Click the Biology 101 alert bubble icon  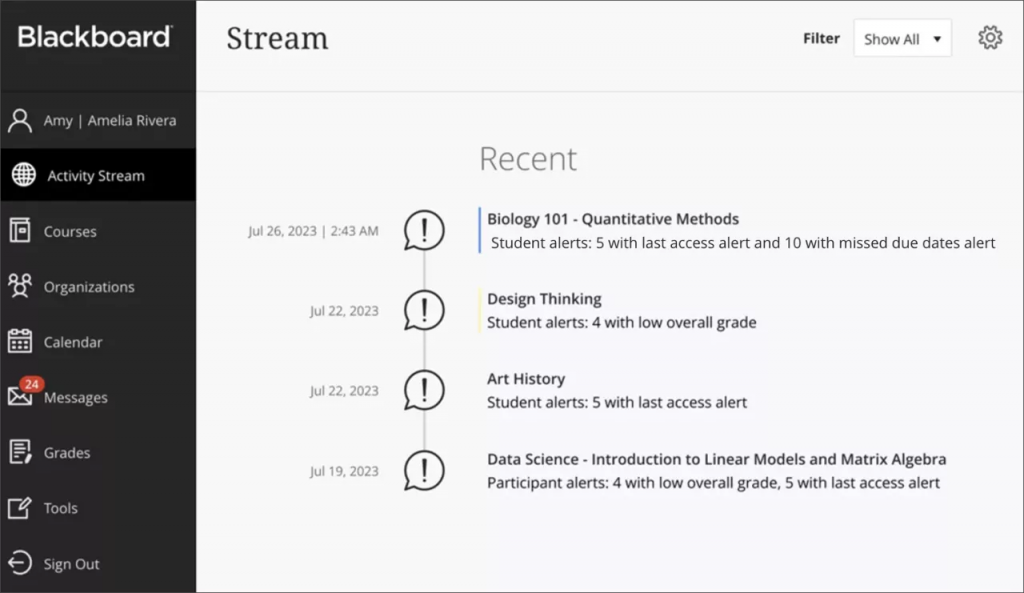[x=424, y=229]
